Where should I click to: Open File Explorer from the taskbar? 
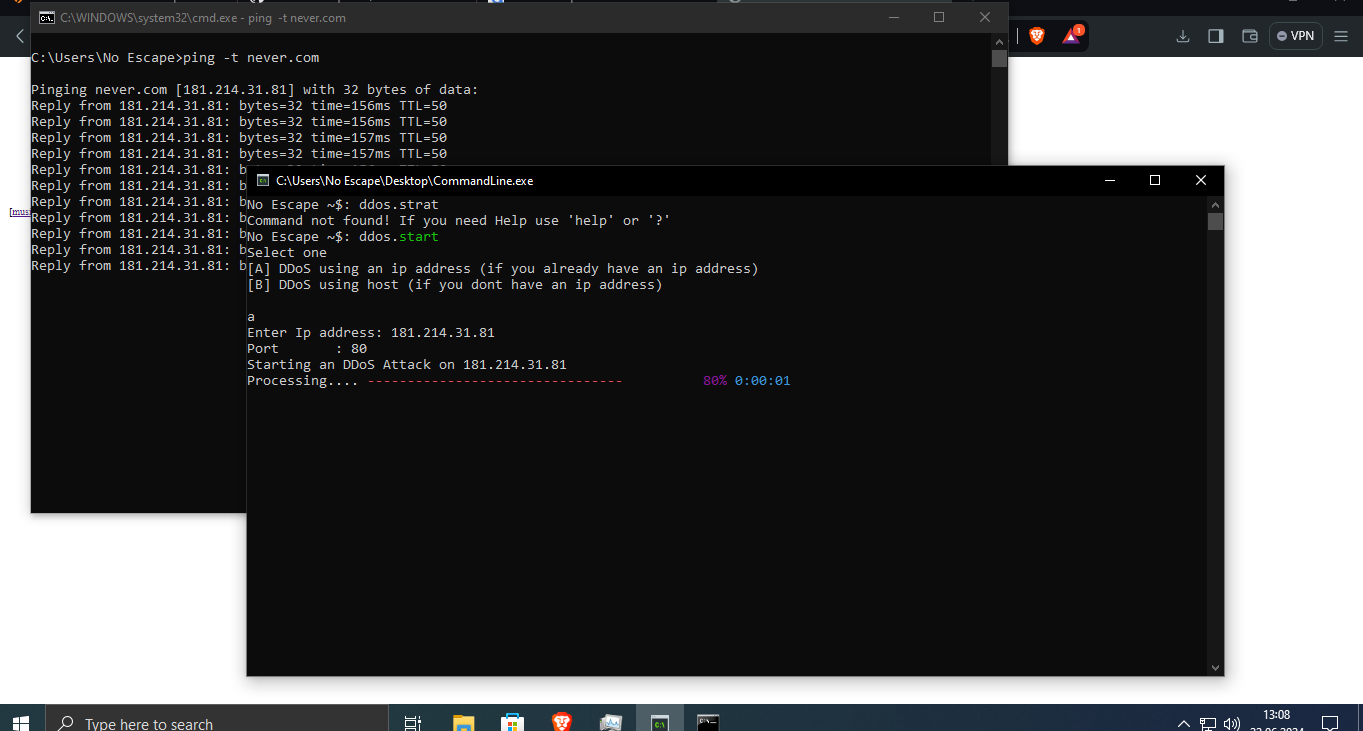(462, 719)
